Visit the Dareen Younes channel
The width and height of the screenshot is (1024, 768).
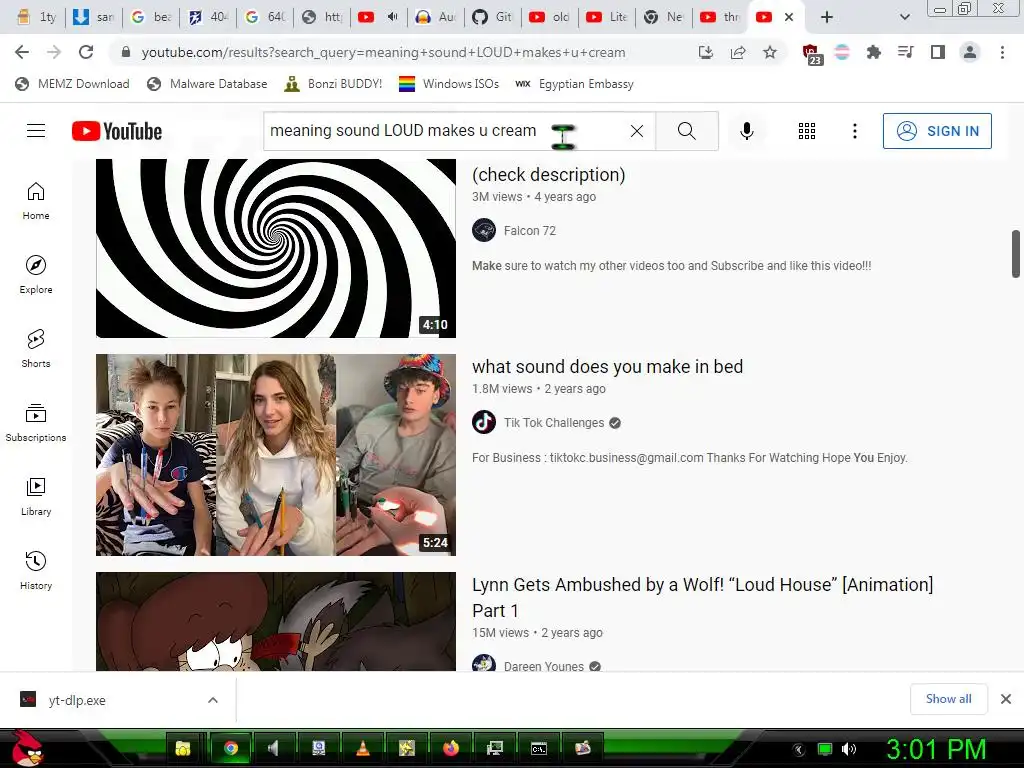543,666
